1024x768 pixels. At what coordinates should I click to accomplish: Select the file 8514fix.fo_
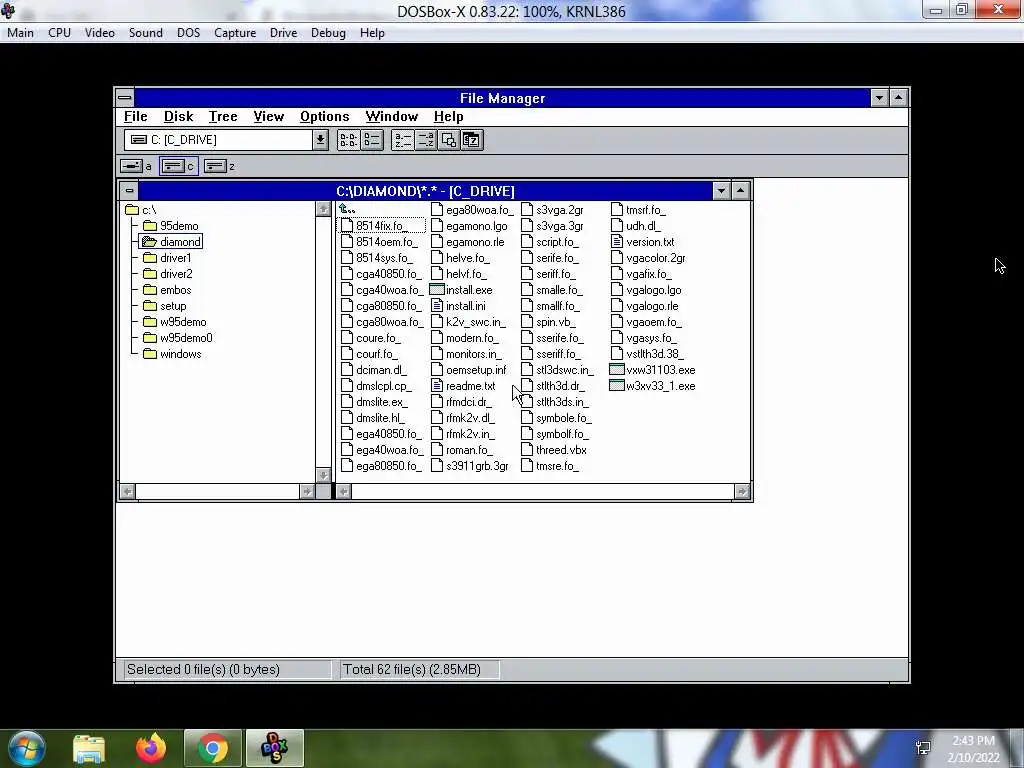pos(381,226)
